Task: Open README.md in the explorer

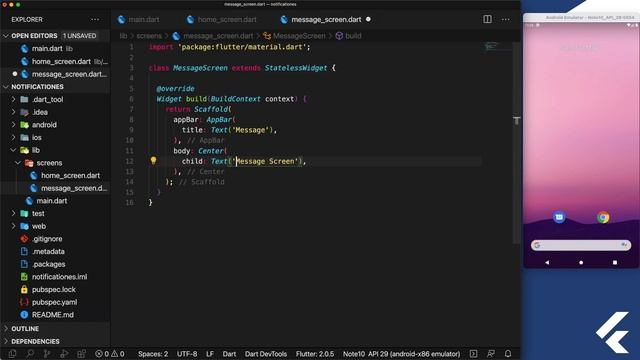Action: [x=53, y=315]
